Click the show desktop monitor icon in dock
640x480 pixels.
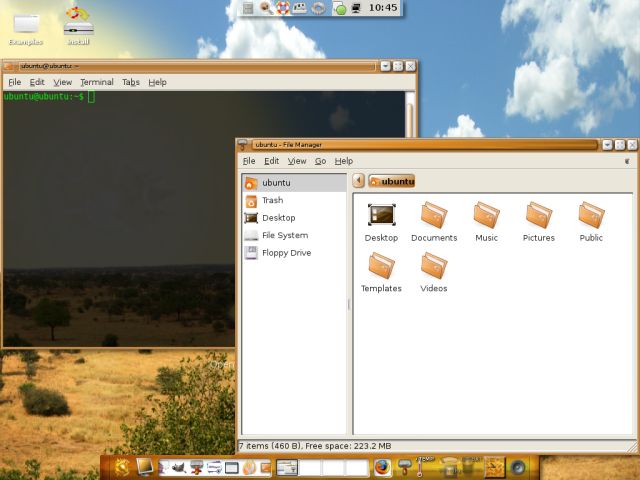point(144,467)
